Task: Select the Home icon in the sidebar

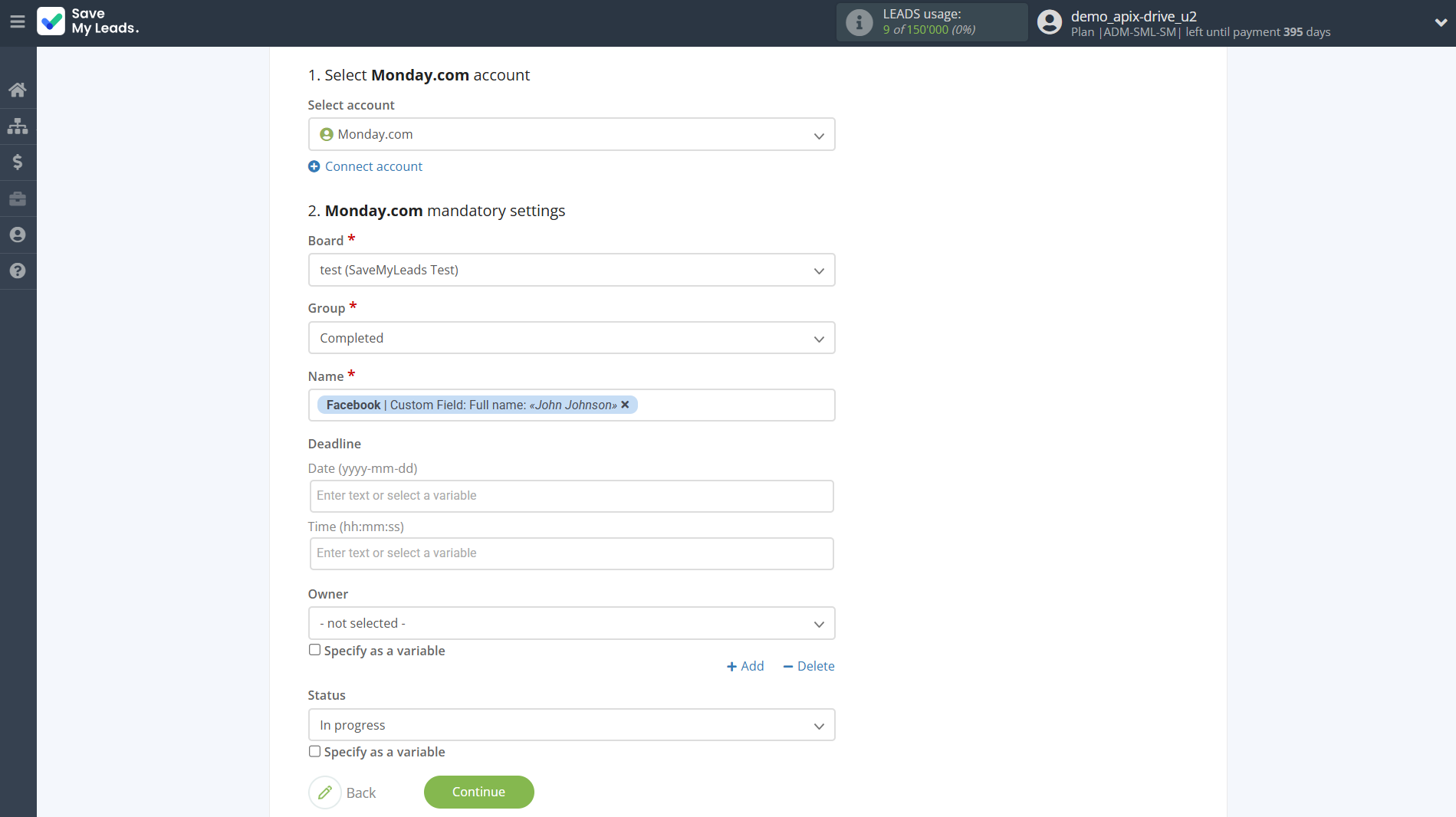Action: 18,89
